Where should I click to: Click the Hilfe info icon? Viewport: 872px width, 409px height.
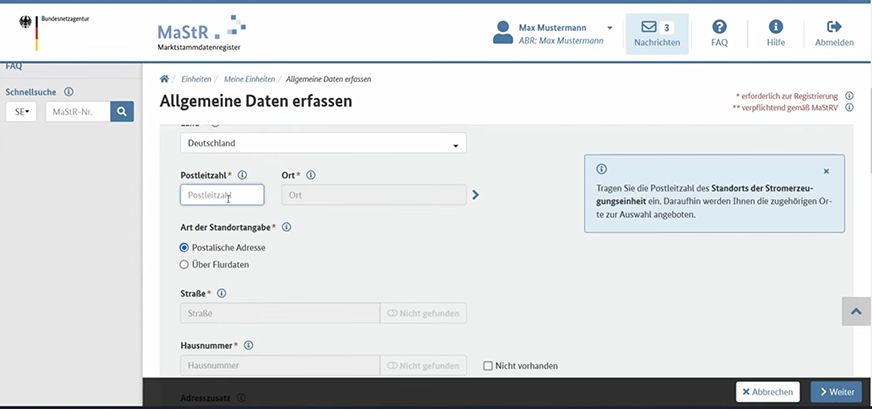[775, 28]
